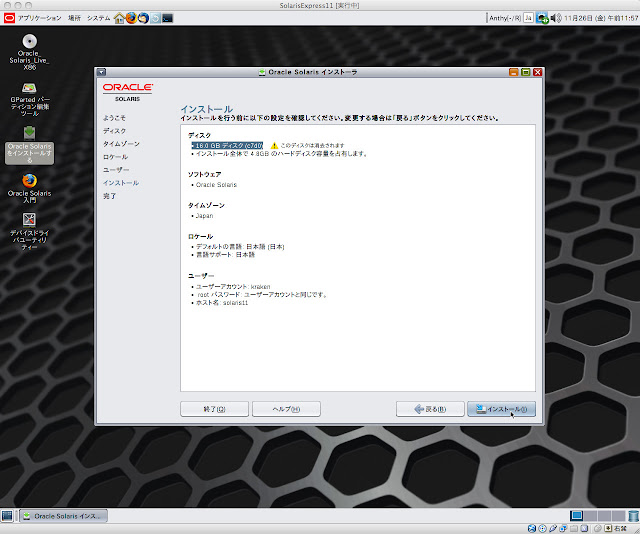Open the 場所 menu

(74, 18)
